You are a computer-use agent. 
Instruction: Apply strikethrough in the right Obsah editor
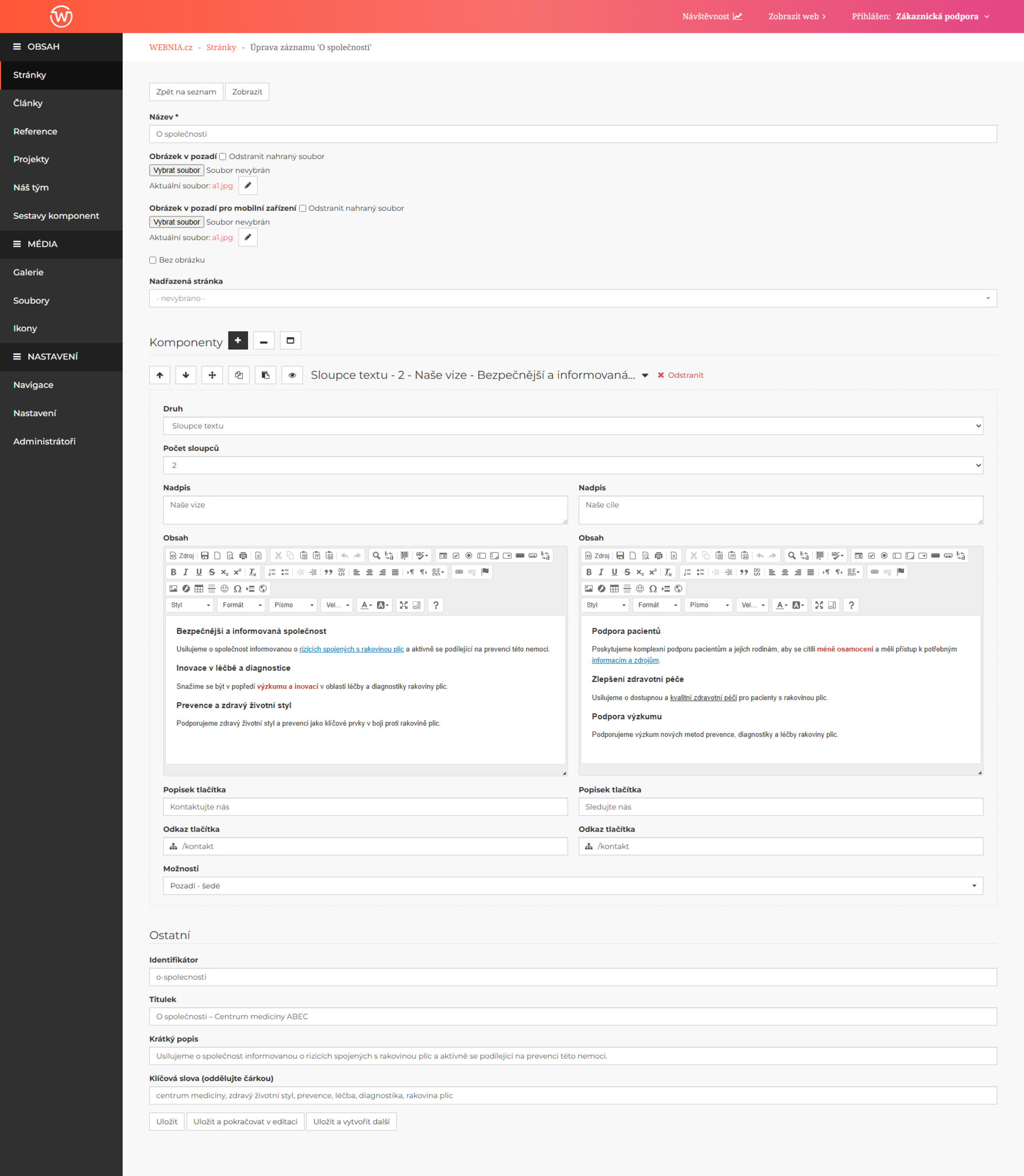pos(627,572)
